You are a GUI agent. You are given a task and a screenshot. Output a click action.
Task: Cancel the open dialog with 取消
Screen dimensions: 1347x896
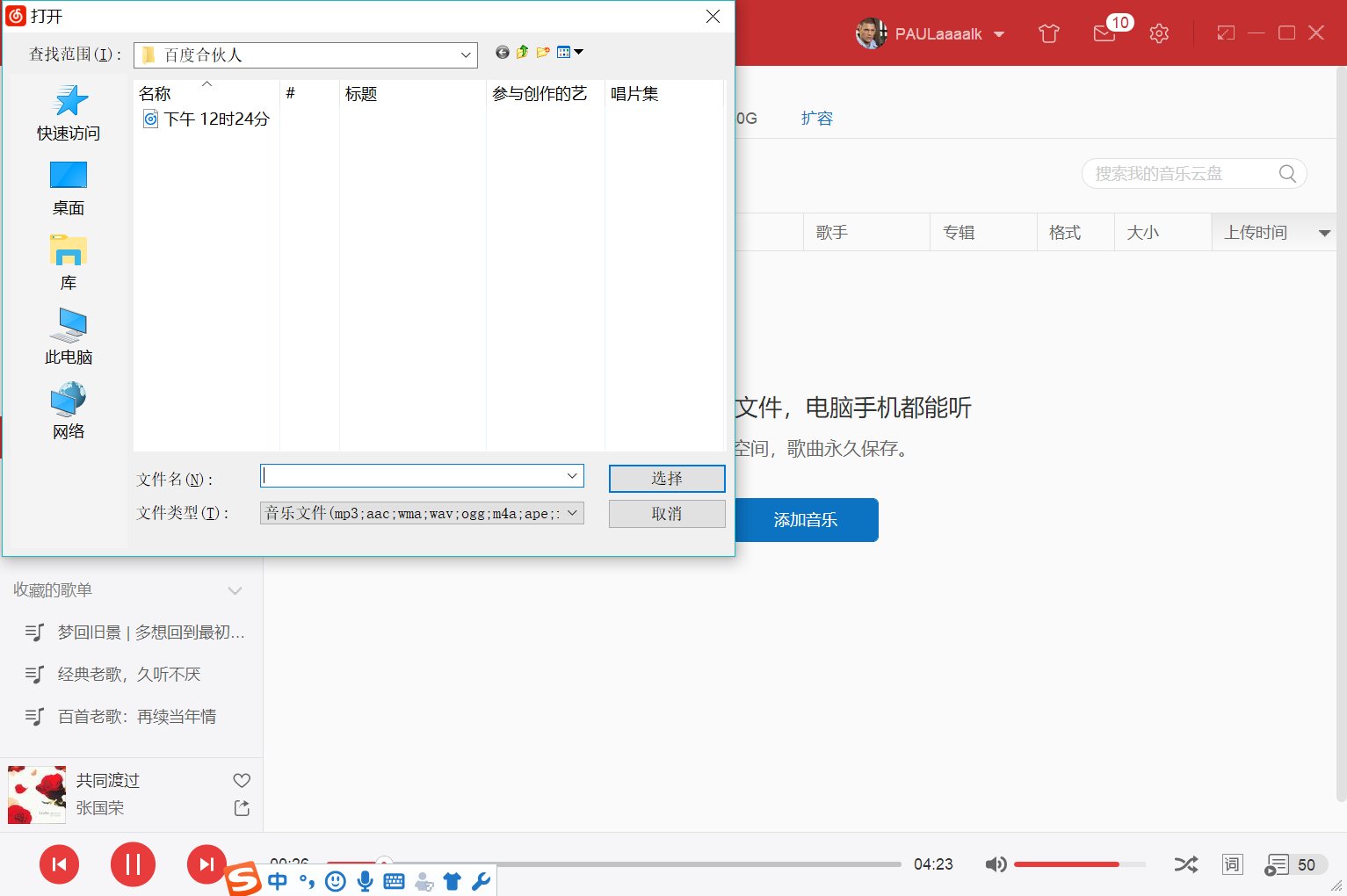click(666, 513)
